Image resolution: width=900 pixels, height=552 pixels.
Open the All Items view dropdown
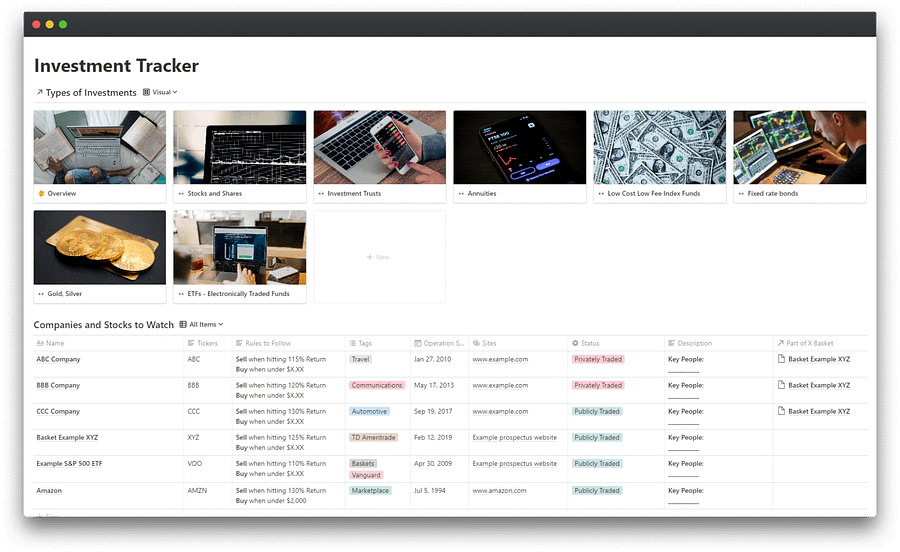(201, 325)
